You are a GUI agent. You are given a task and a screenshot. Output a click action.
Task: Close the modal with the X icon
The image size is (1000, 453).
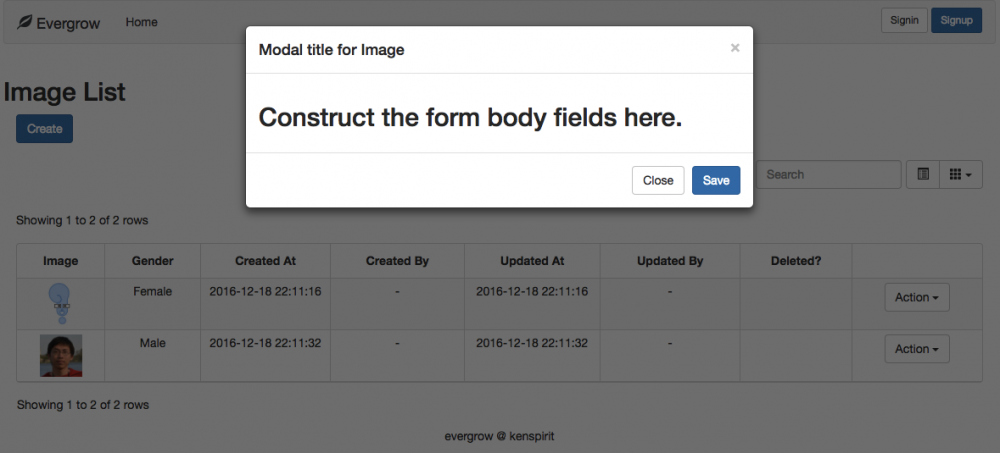(735, 48)
